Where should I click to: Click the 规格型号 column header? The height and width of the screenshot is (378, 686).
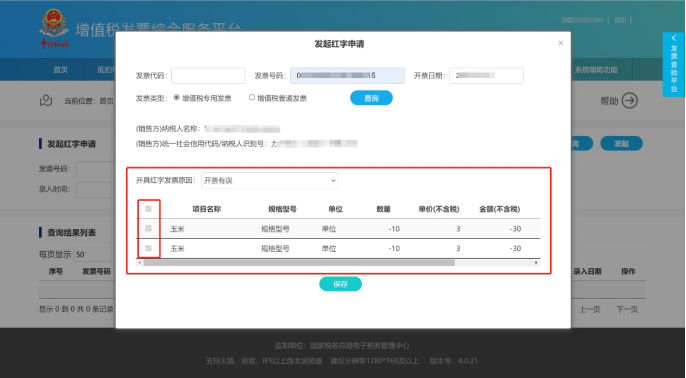pyautogui.click(x=282, y=209)
